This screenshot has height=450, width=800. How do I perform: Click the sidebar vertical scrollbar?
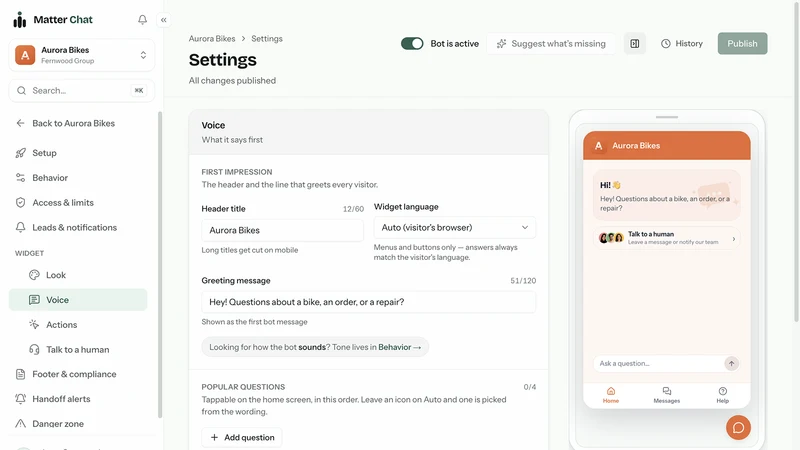tap(160, 265)
